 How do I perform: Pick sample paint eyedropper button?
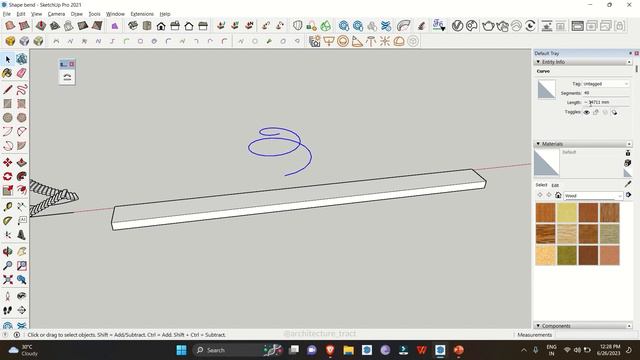628,184
